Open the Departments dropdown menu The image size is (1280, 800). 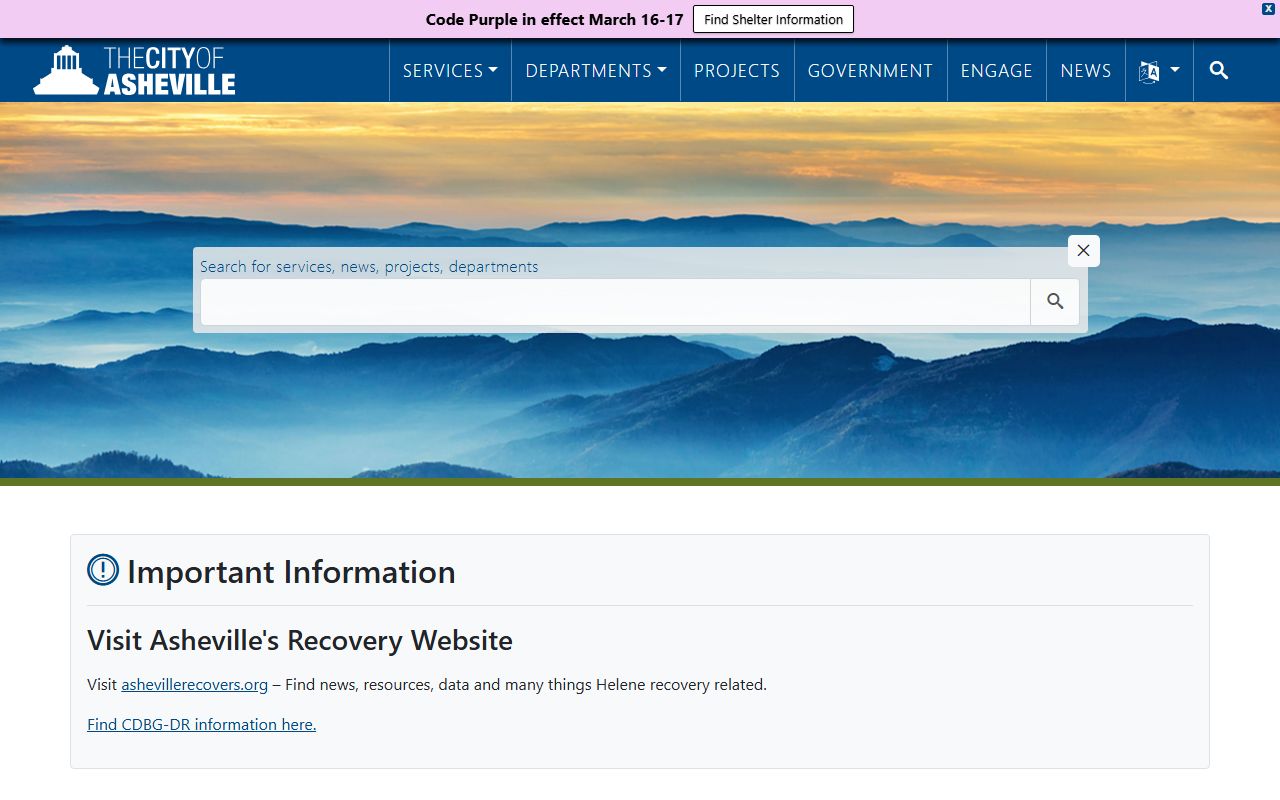[595, 71]
